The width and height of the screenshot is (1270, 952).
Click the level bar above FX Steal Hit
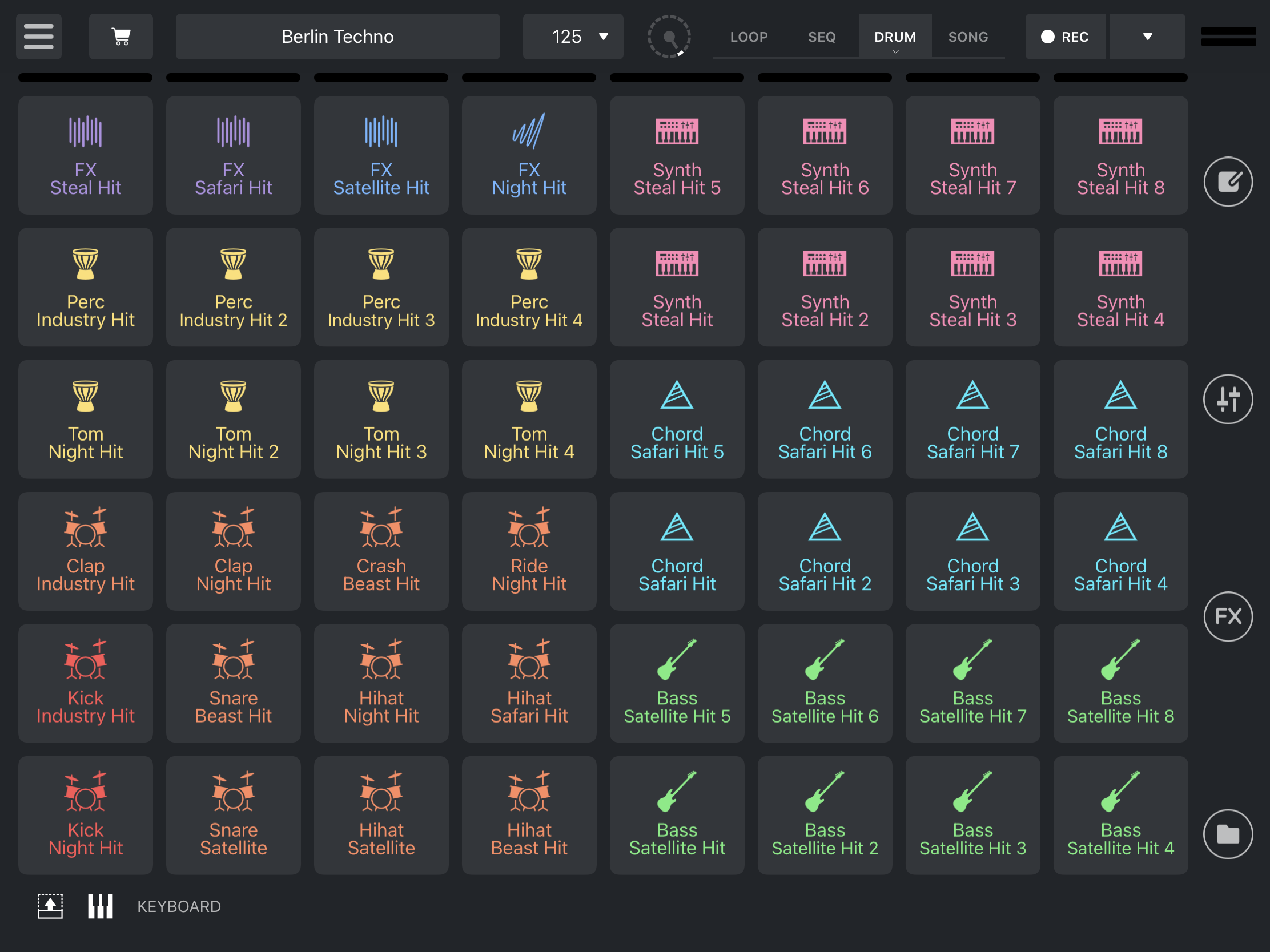click(x=86, y=78)
